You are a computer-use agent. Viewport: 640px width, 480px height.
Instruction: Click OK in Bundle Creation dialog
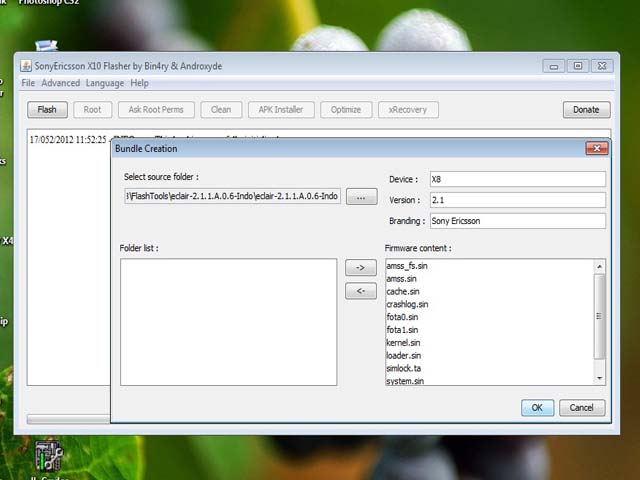tap(538, 408)
